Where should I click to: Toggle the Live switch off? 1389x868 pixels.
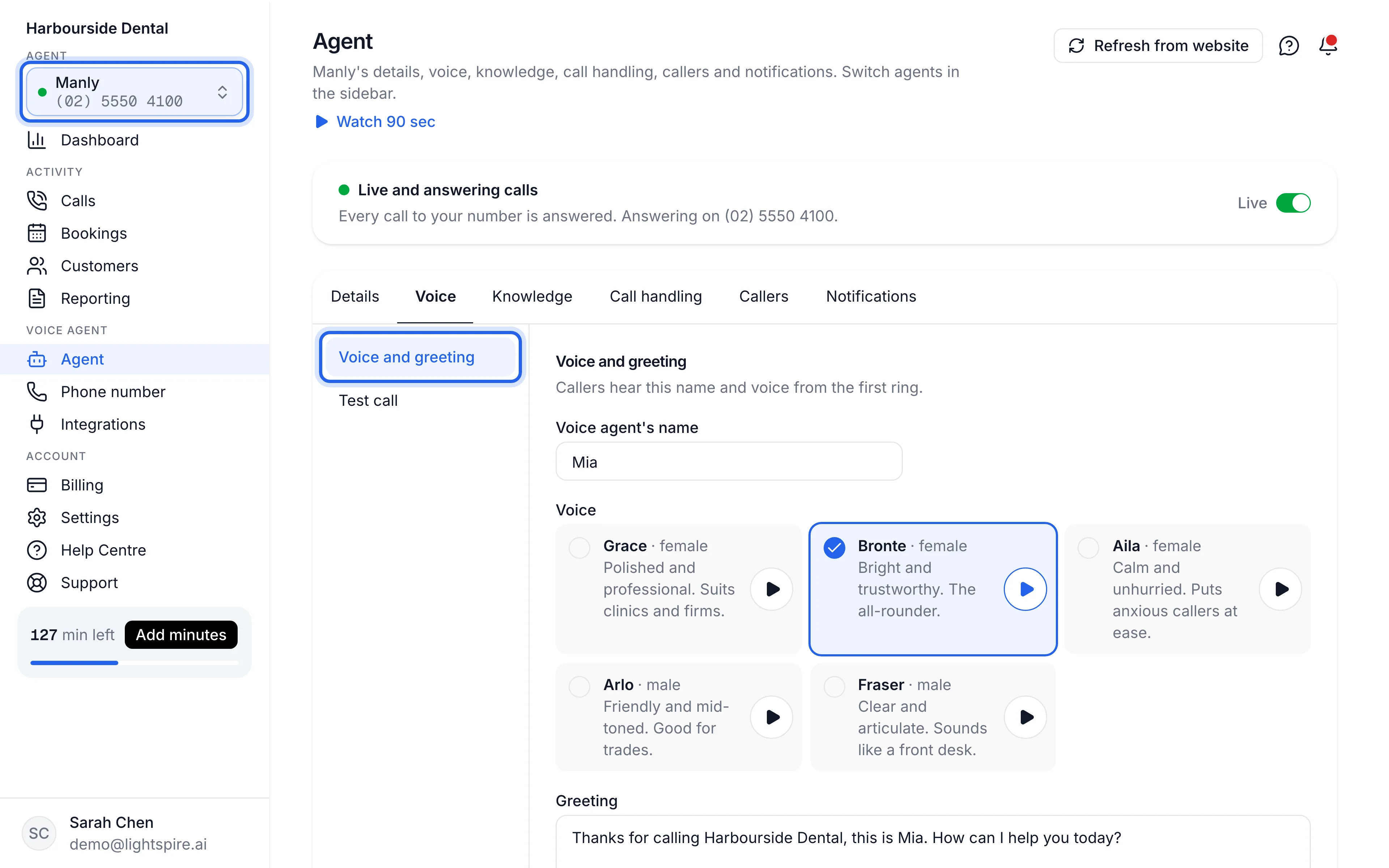coord(1293,203)
